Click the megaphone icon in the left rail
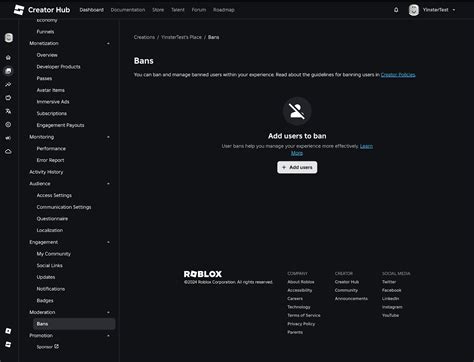Image resolution: width=474 pixels, height=362 pixels. [x=8, y=138]
